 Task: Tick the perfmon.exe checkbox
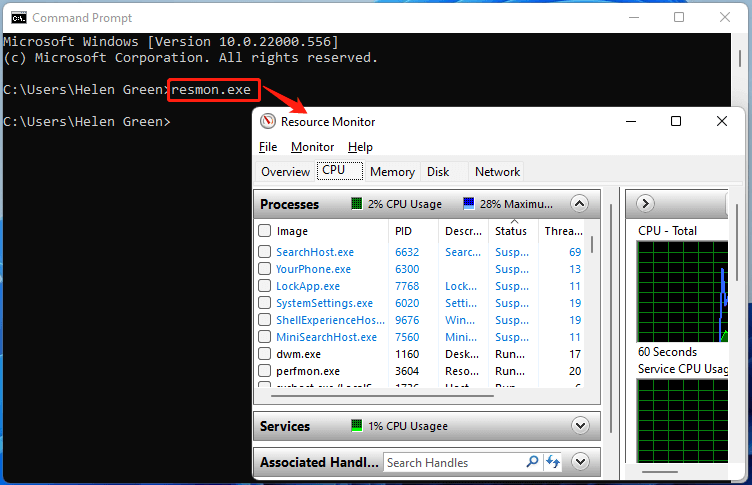click(264, 371)
